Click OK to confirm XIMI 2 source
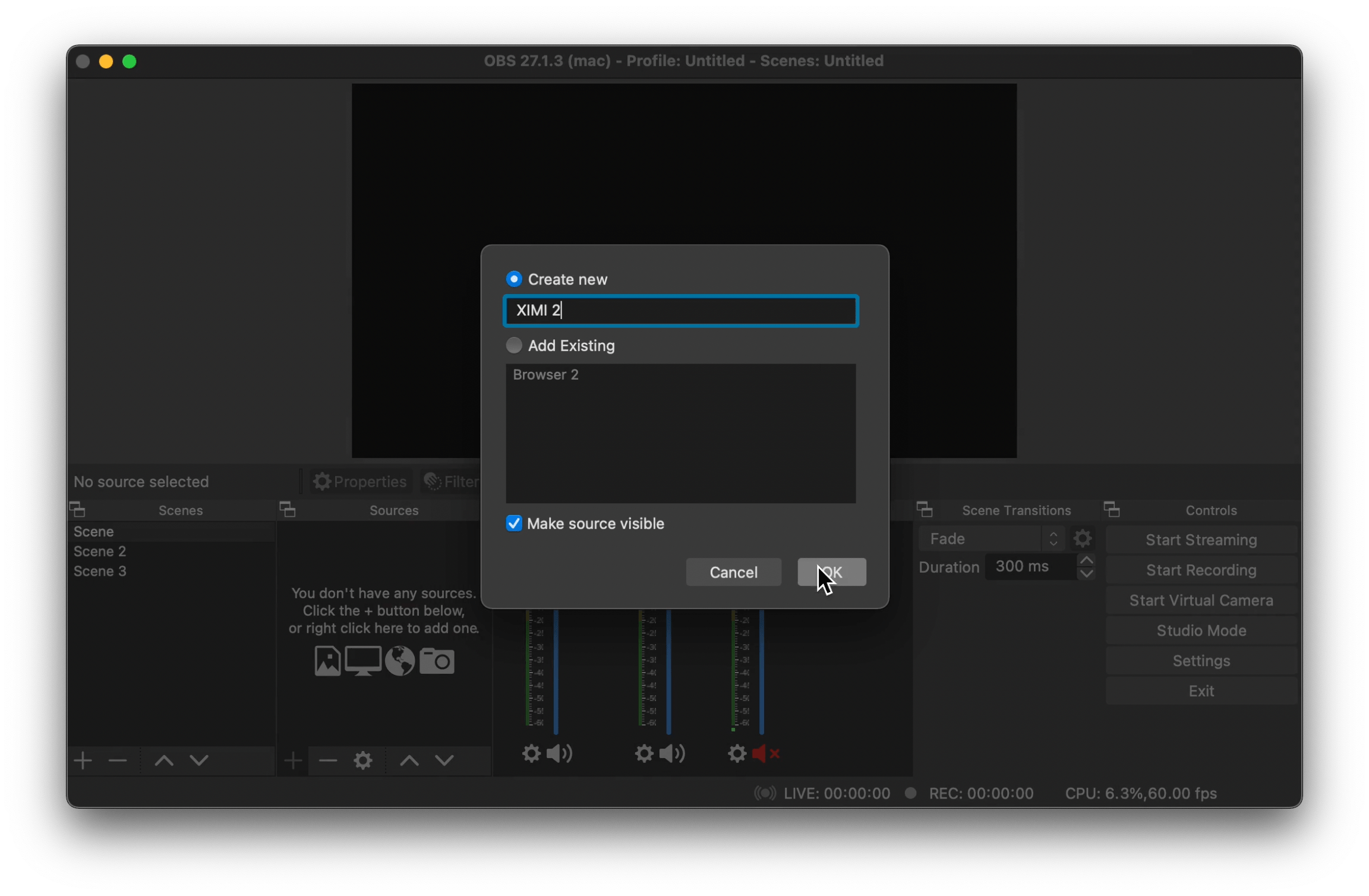Image resolution: width=1369 pixels, height=896 pixels. pyautogui.click(x=830, y=572)
